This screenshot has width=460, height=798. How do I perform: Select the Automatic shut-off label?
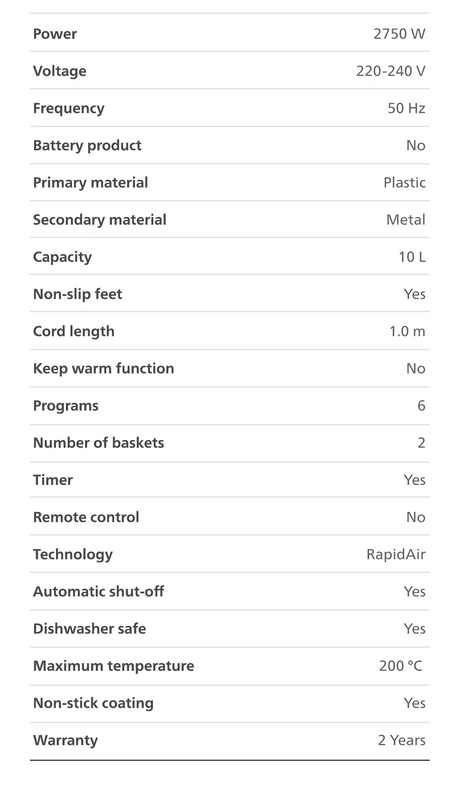click(99, 591)
